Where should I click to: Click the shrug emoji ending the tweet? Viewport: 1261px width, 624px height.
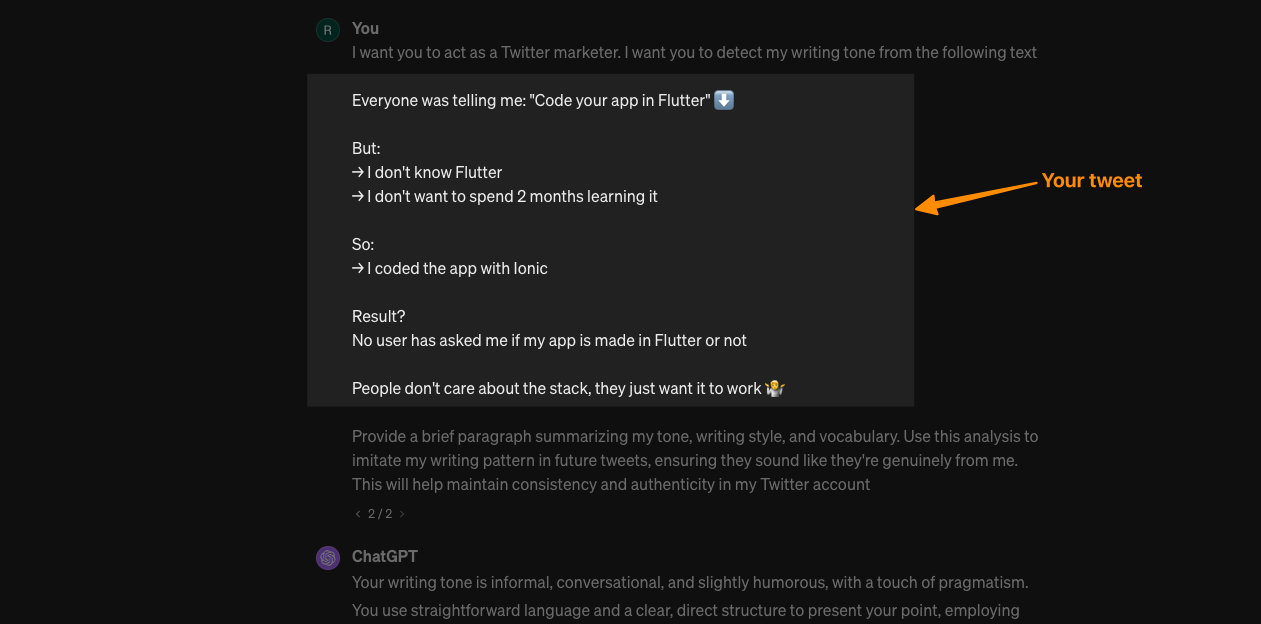click(x=775, y=388)
